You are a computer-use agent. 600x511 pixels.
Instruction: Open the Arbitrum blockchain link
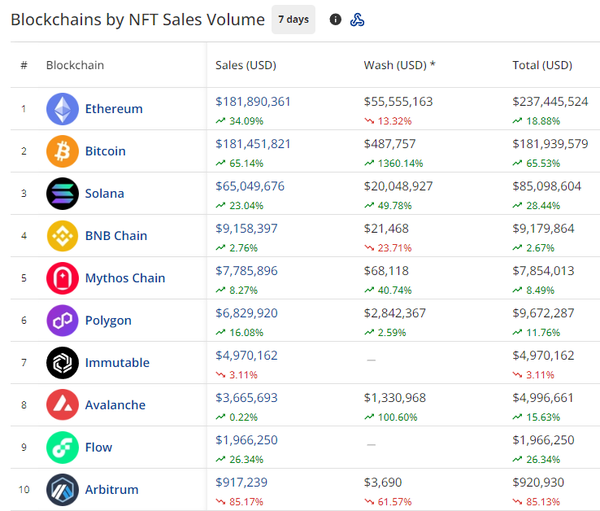coord(112,490)
